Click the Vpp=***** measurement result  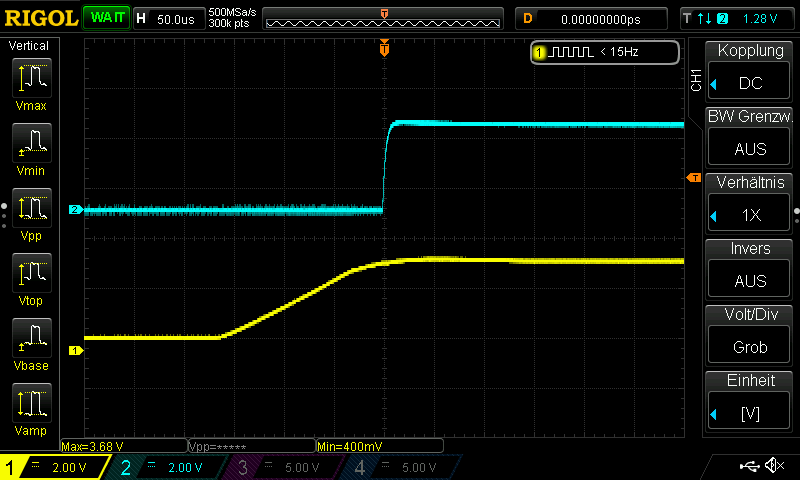[252, 446]
